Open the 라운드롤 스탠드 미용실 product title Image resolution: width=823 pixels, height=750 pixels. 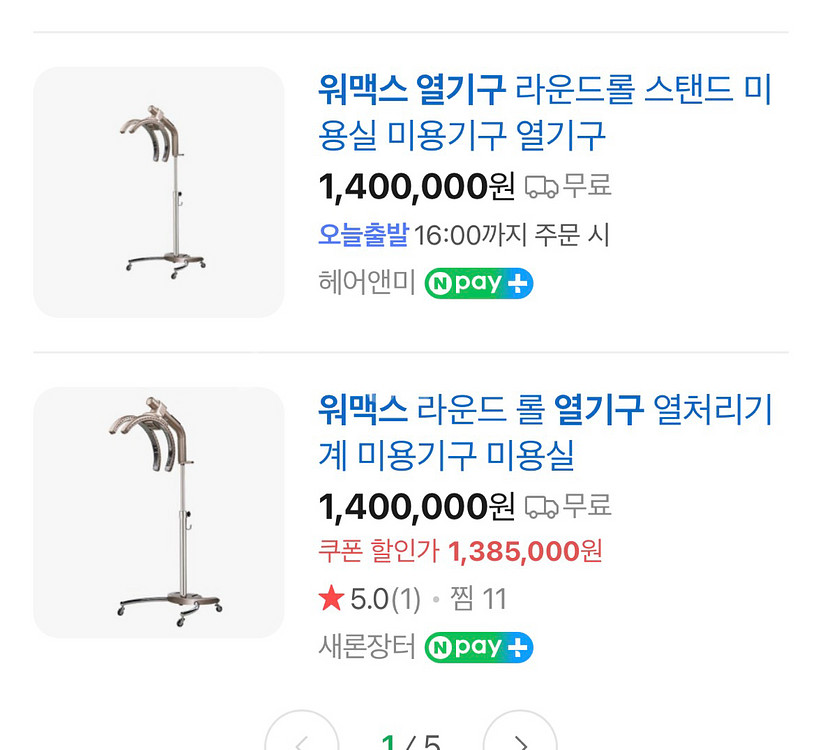tap(545, 112)
